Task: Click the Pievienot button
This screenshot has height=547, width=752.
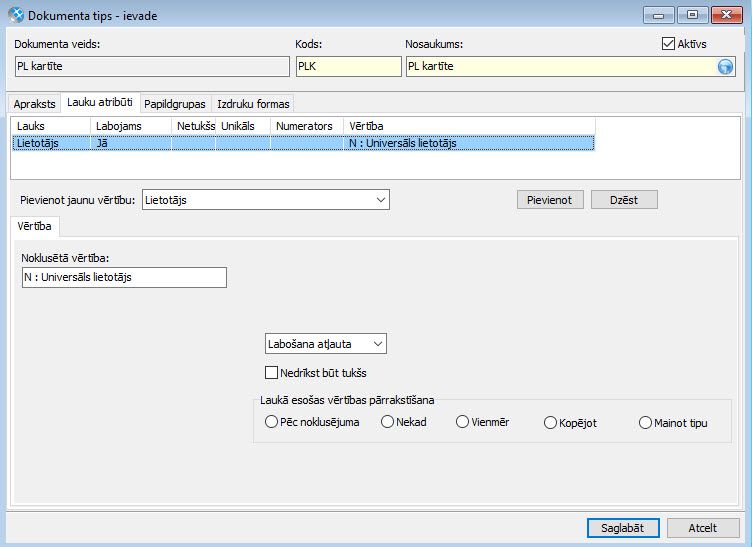Action: click(550, 200)
